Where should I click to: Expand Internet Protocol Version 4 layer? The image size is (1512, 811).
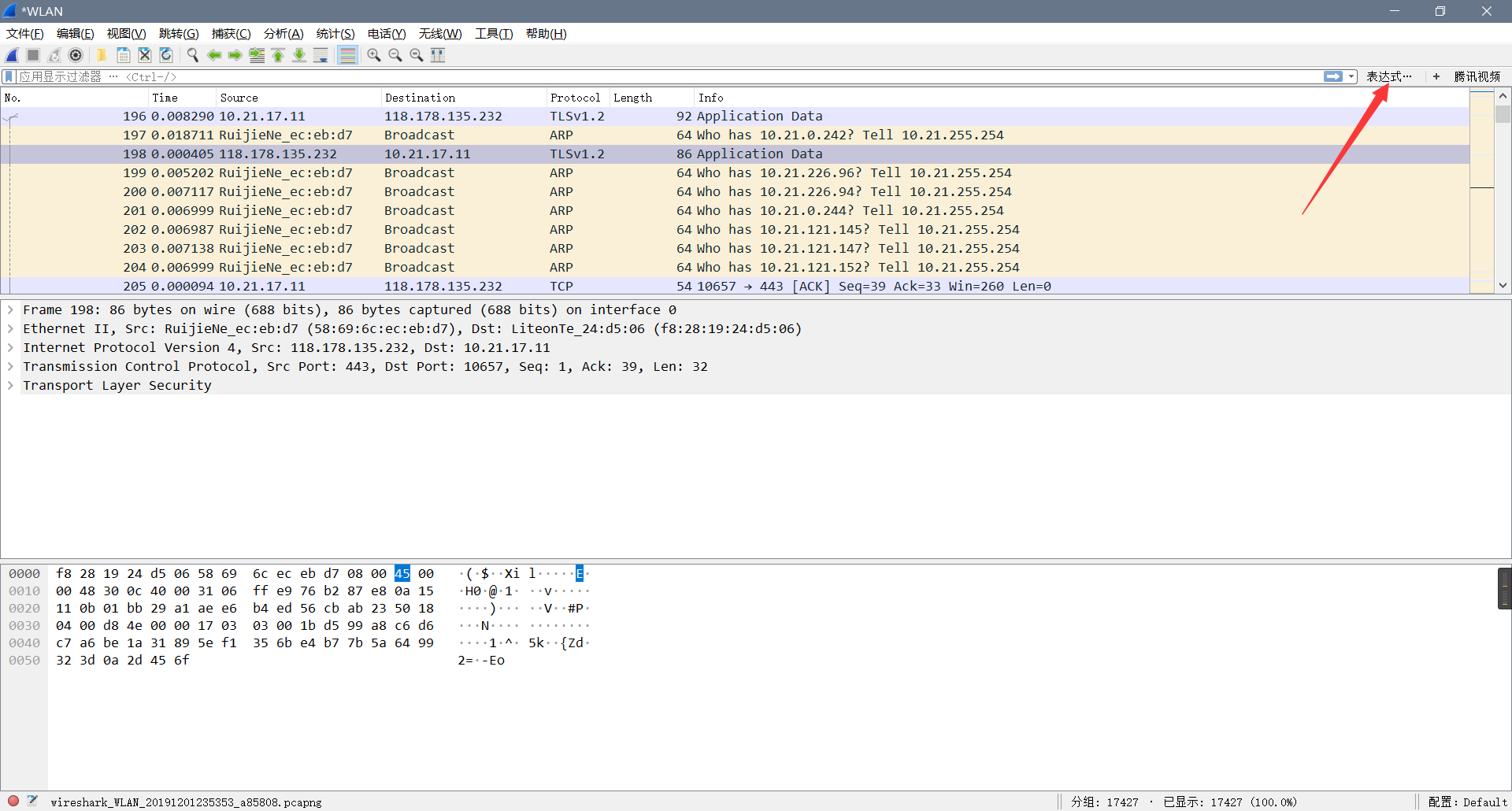pos(11,347)
